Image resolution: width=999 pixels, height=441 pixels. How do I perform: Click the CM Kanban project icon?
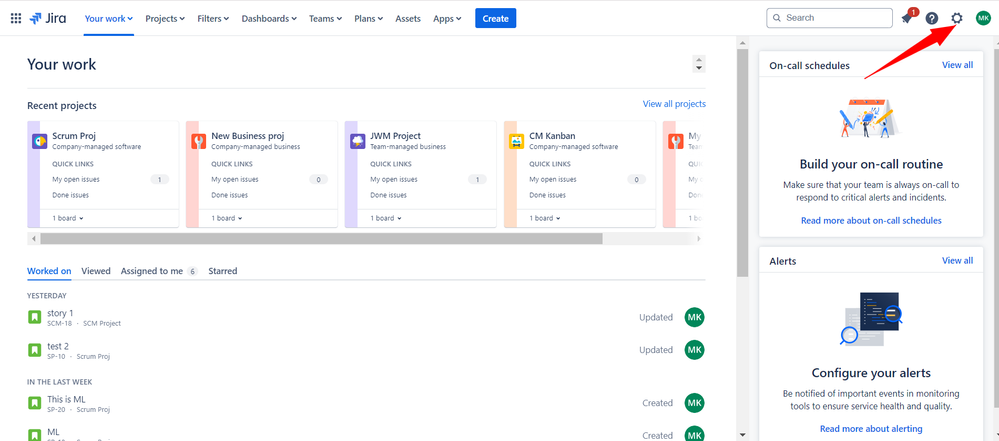click(517, 141)
